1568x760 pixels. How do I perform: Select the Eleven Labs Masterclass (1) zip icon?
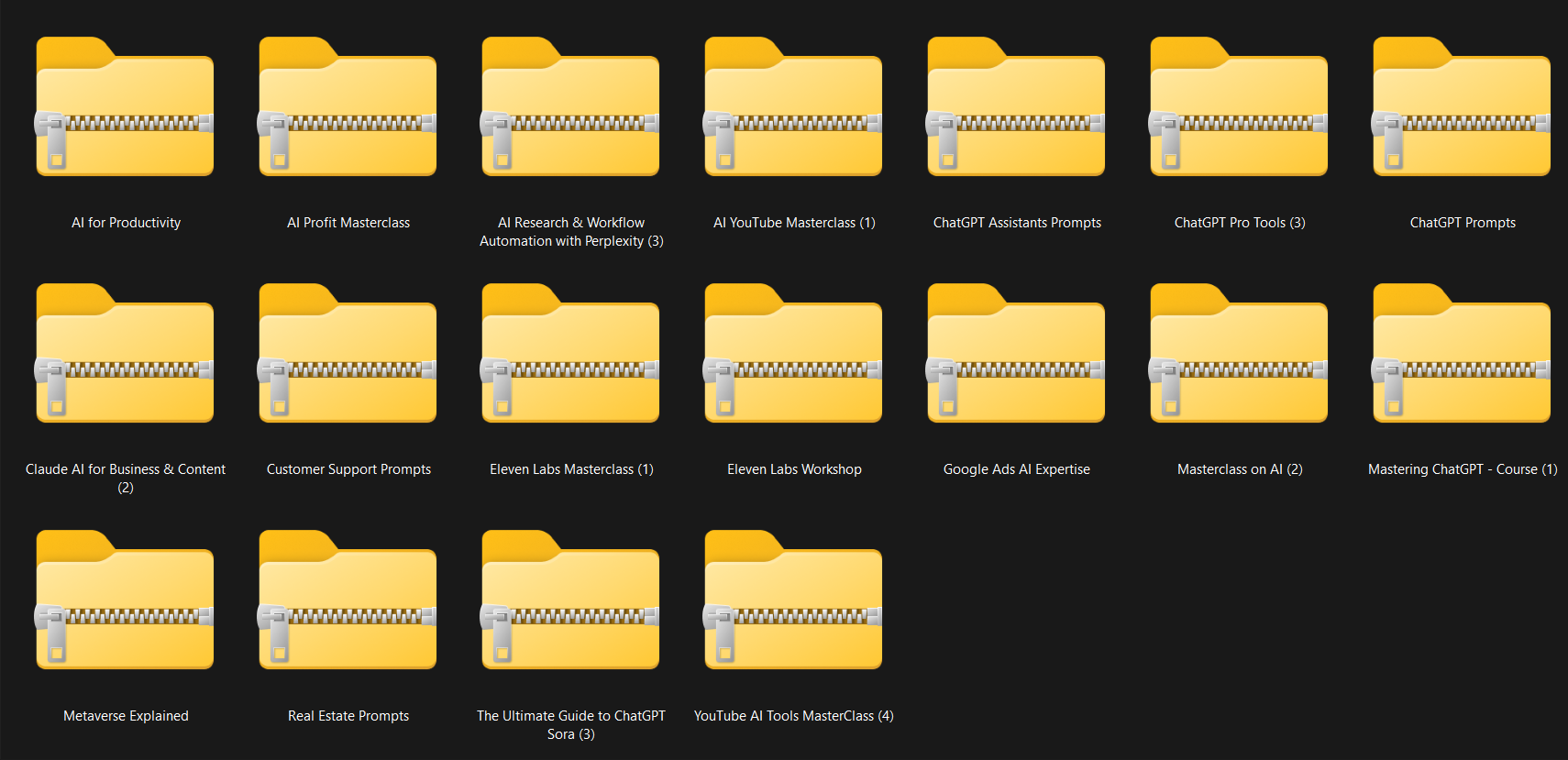click(x=570, y=353)
